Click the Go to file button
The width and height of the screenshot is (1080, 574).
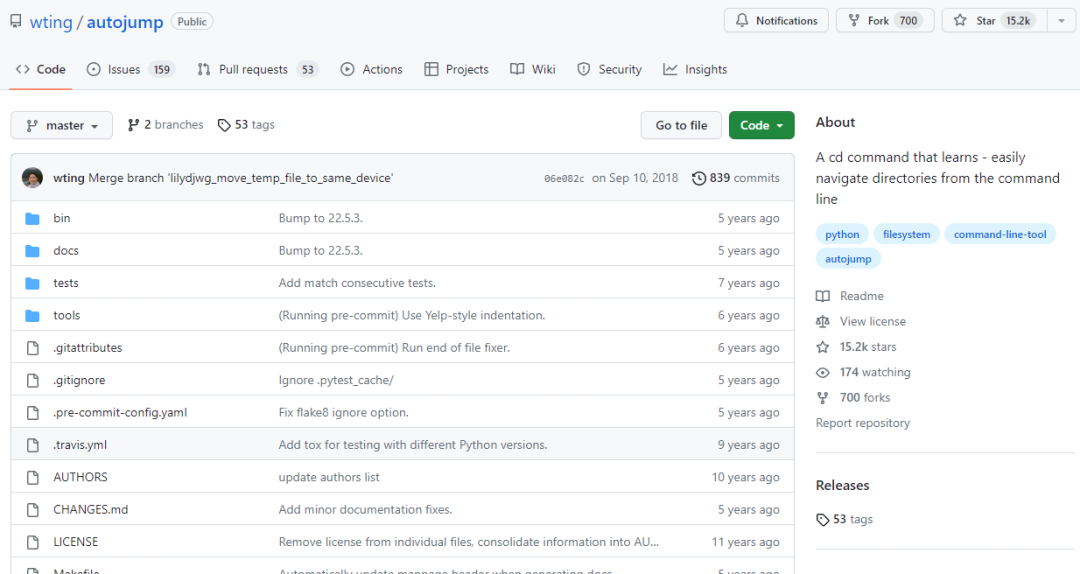click(x=681, y=125)
